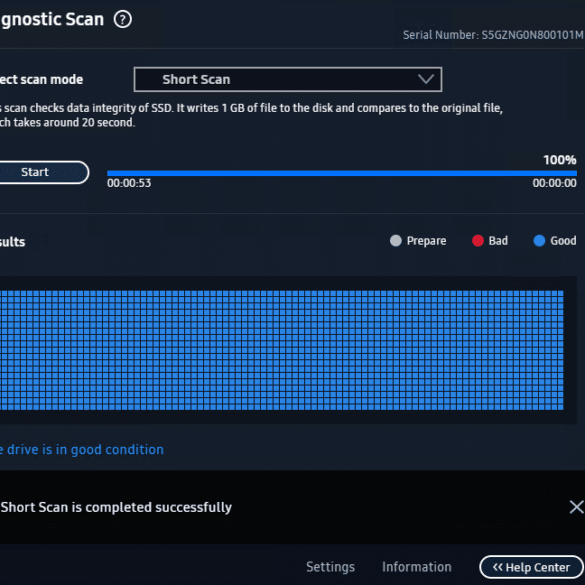The height and width of the screenshot is (585, 585).
Task: Click the 100% progress percentage label
Action: (x=560, y=160)
